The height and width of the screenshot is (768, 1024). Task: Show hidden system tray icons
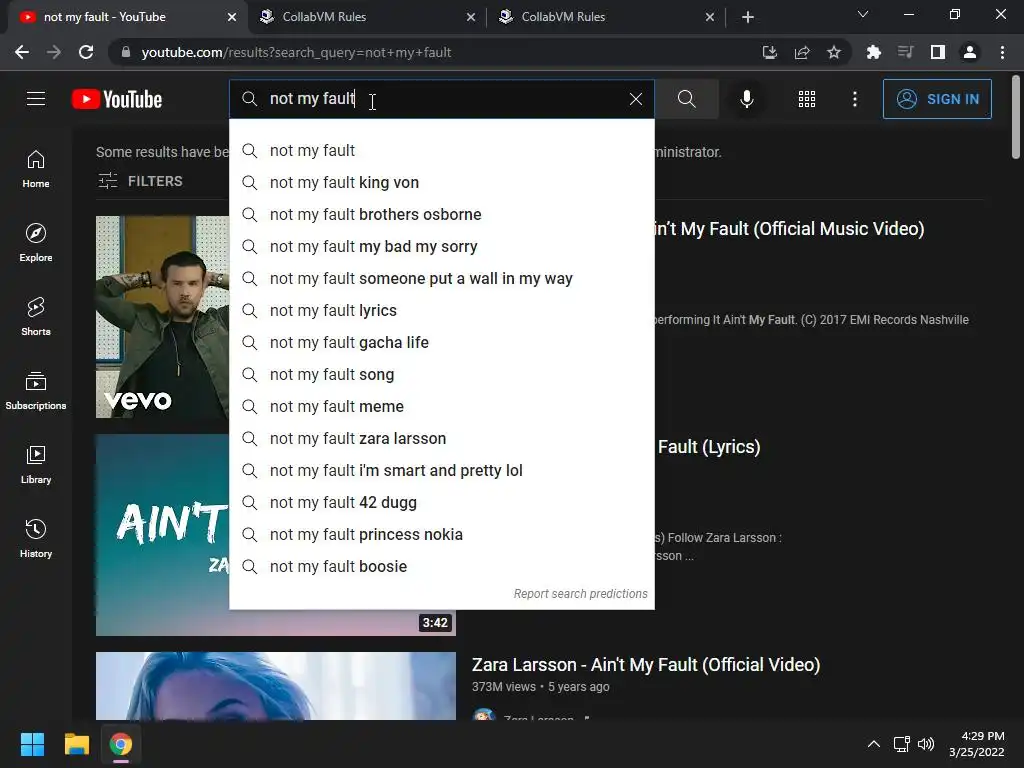pyautogui.click(x=874, y=744)
